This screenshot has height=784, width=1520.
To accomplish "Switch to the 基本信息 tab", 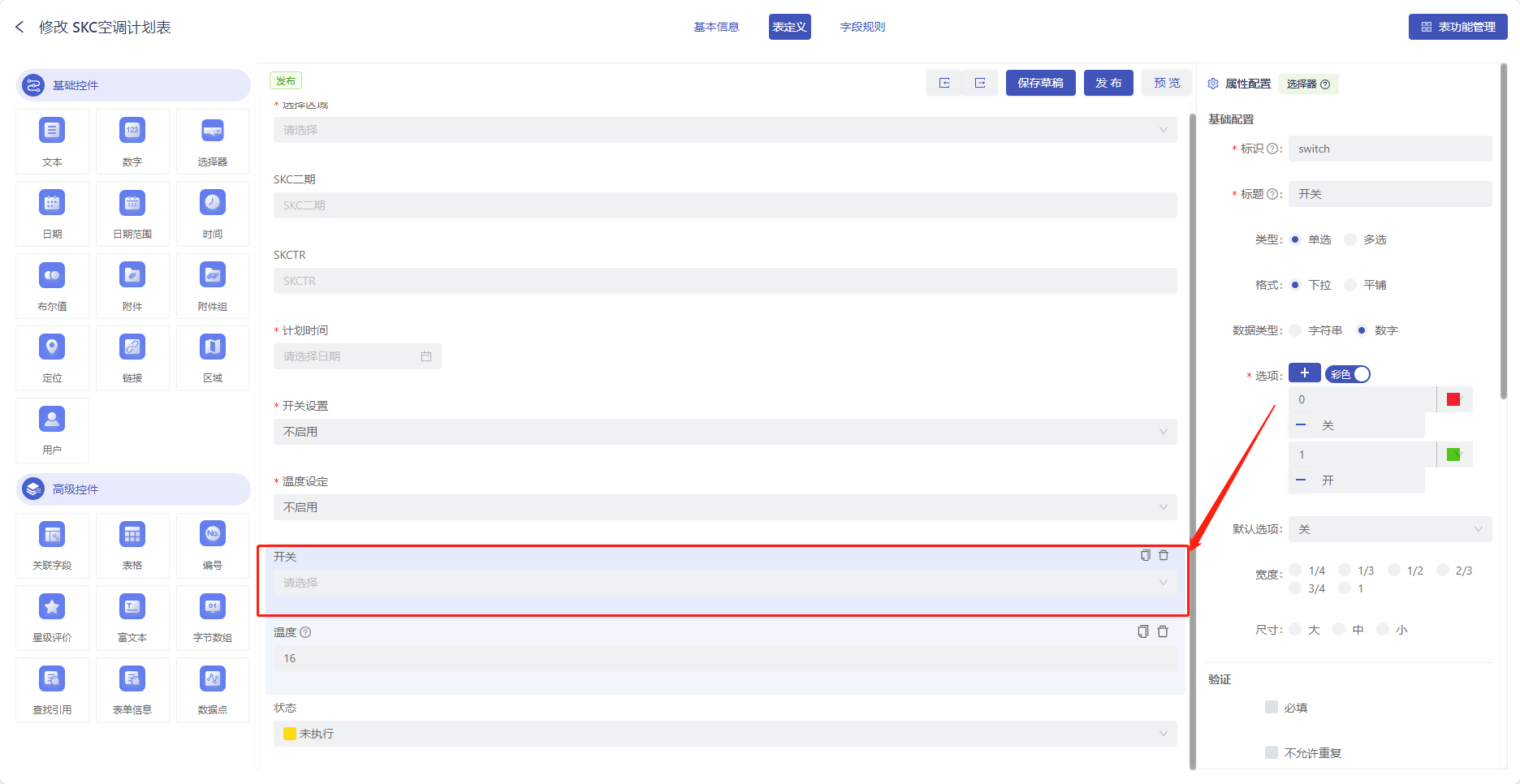I will click(x=716, y=27).
